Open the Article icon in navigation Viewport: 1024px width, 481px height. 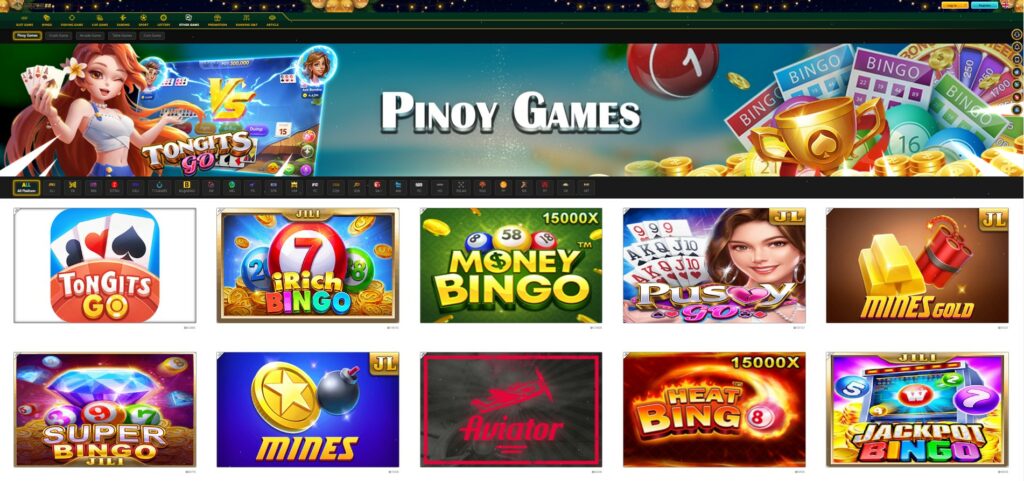(x=272, y=20)
